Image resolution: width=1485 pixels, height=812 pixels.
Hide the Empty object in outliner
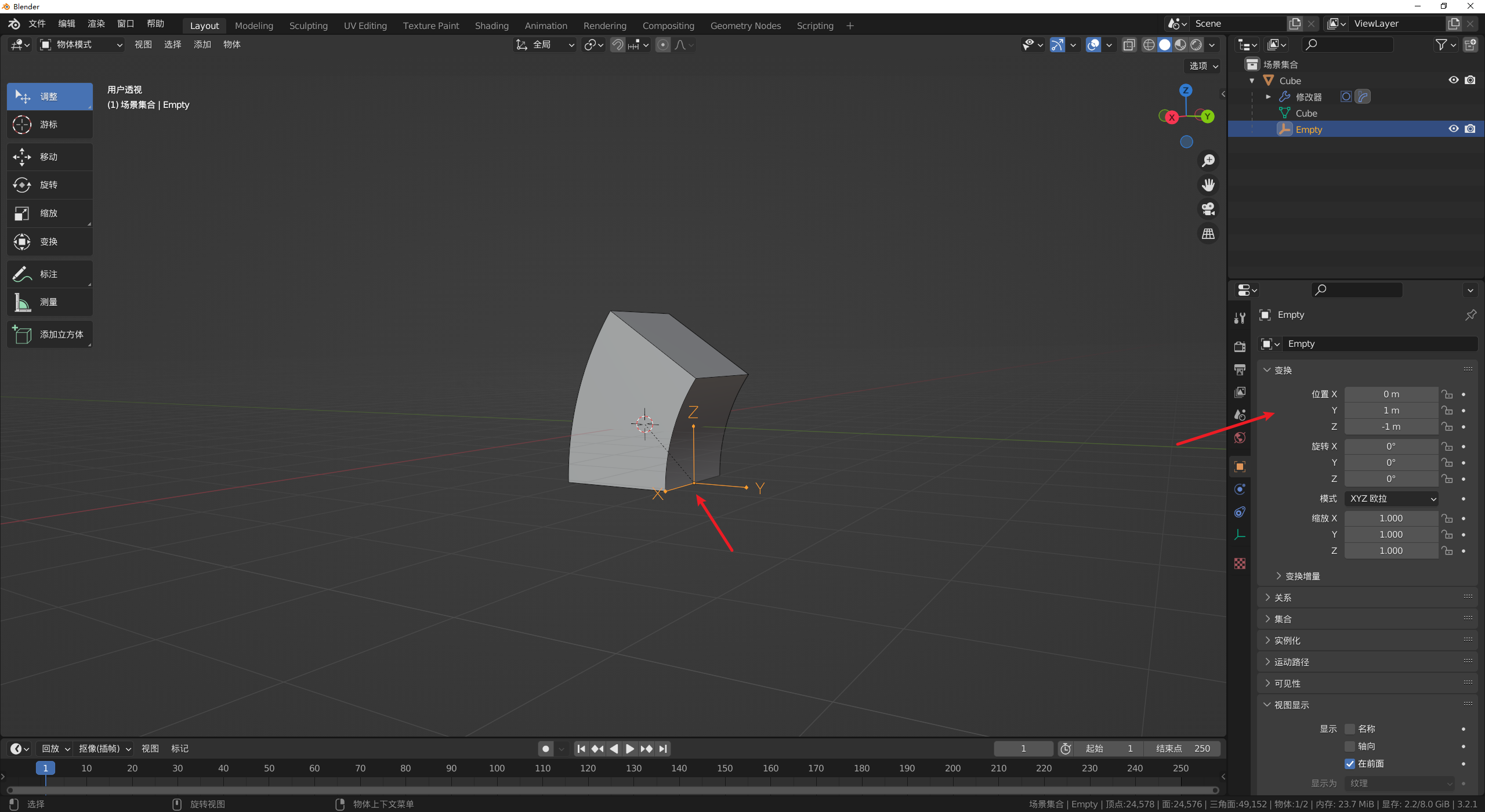pos(1453,129)
